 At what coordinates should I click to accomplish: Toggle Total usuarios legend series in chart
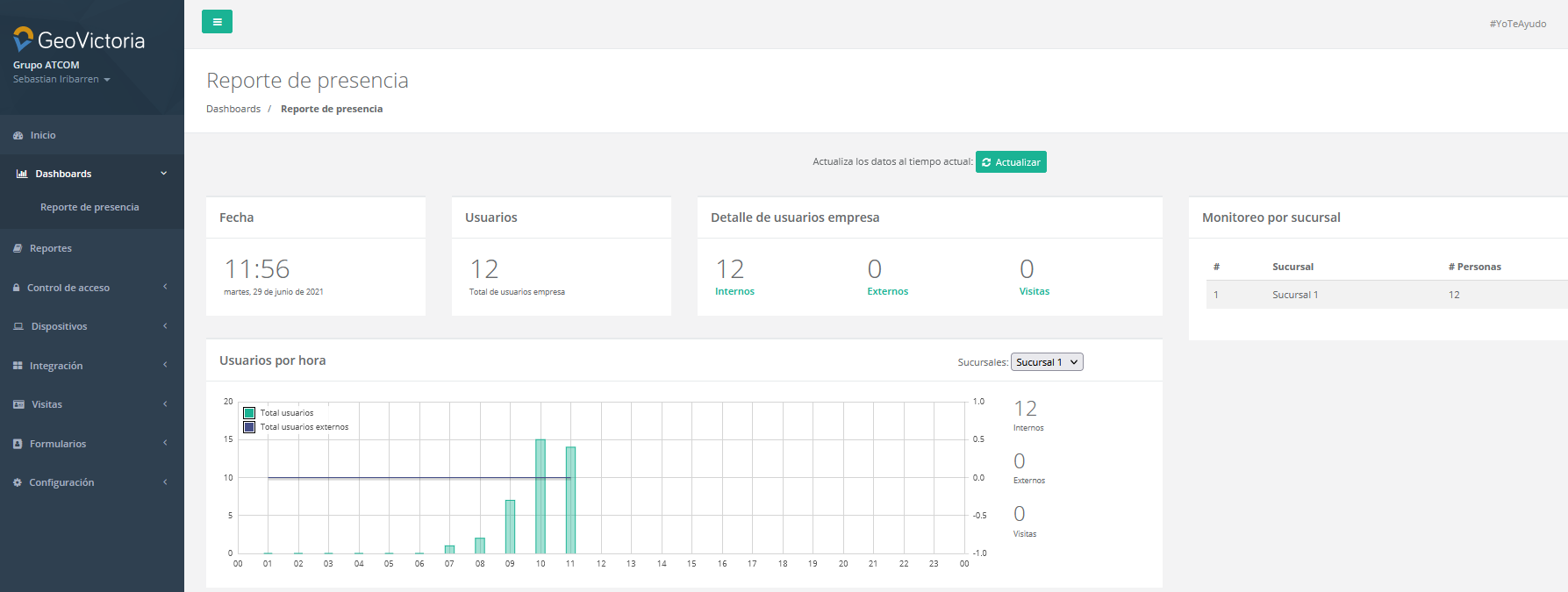tap(287, 413)
